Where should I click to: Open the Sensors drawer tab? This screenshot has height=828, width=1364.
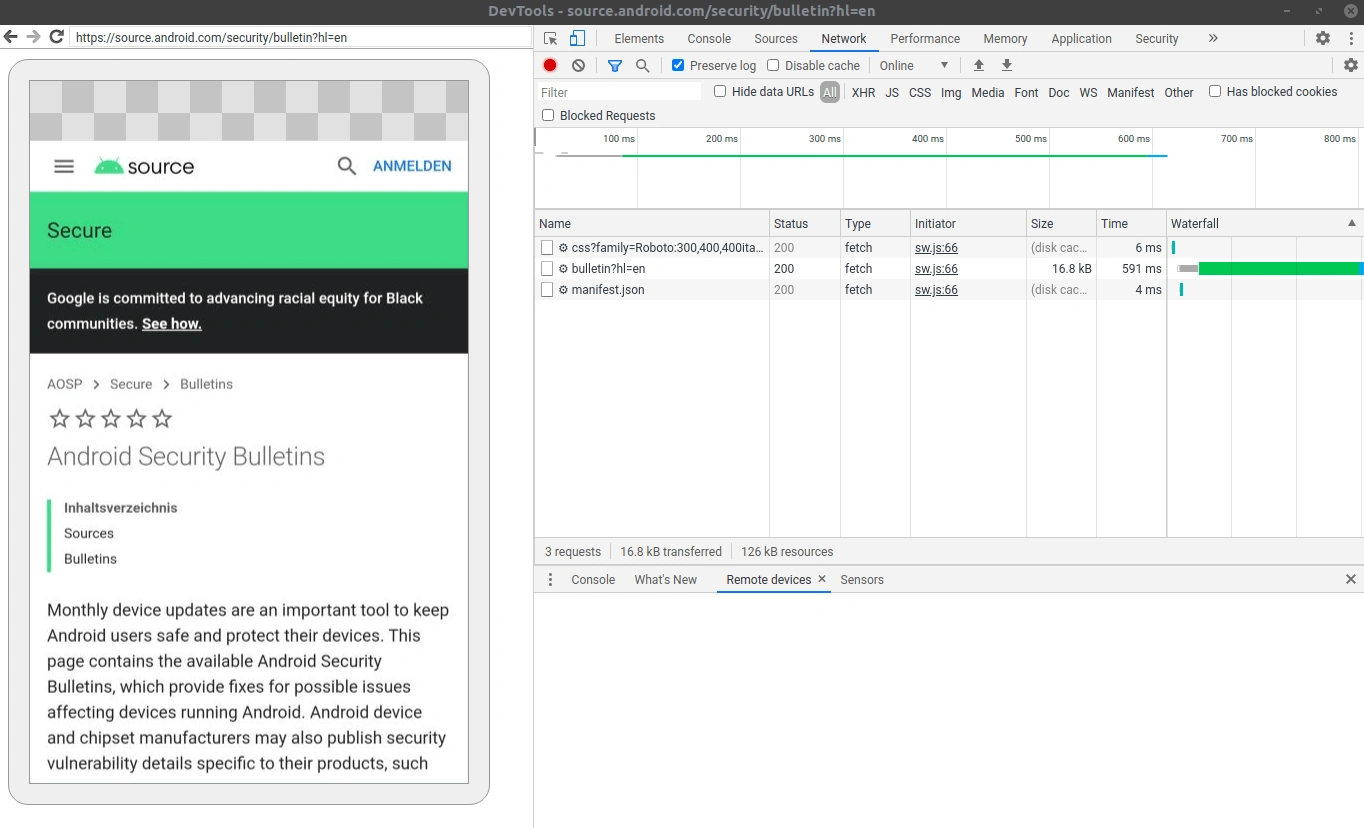pyautogui.click(x=862, y=580)
